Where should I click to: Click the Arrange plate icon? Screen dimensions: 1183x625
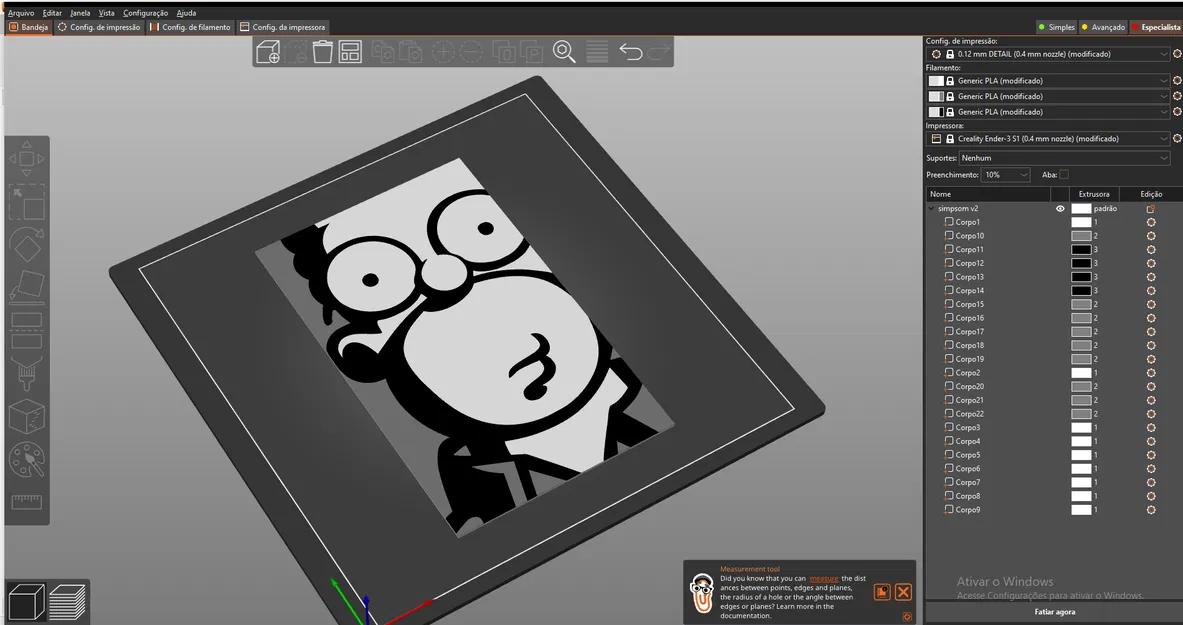350,52
